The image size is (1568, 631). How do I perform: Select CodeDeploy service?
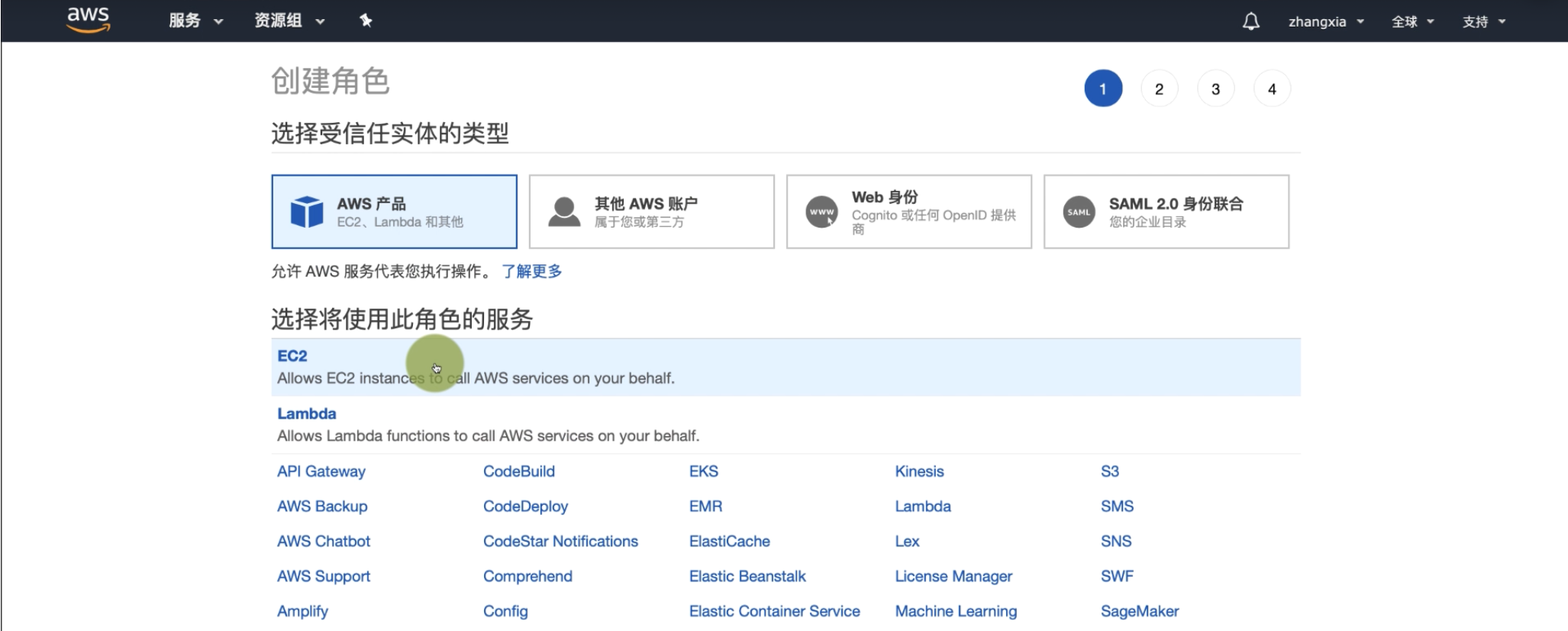click(526, 506)
